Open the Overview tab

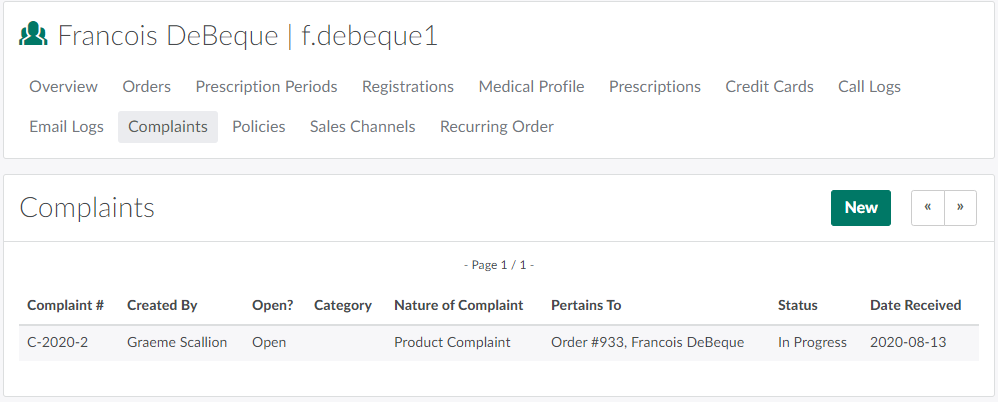pyautogui.click(x=63, y=87)
